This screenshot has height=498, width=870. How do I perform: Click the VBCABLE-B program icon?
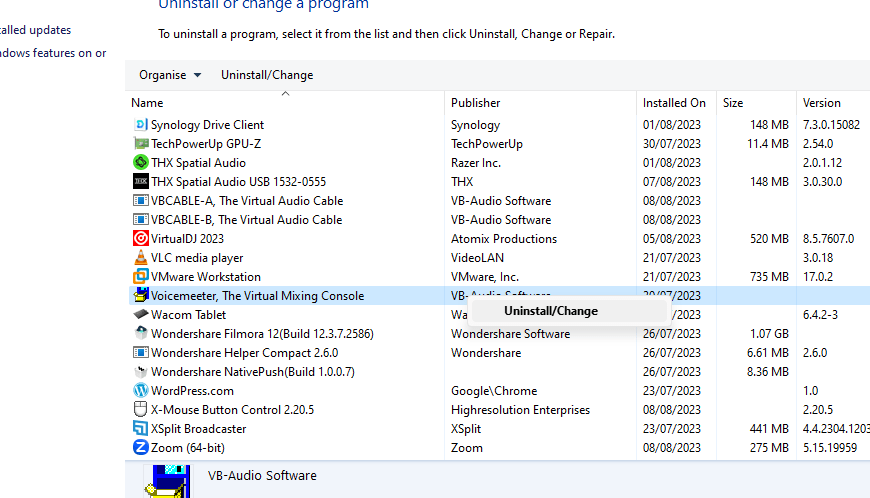tap(141, 220)
